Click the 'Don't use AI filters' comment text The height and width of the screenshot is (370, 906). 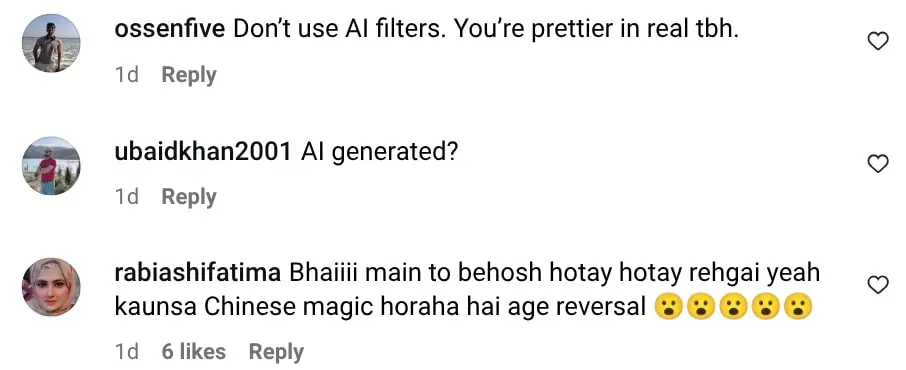tap(487, 30)
